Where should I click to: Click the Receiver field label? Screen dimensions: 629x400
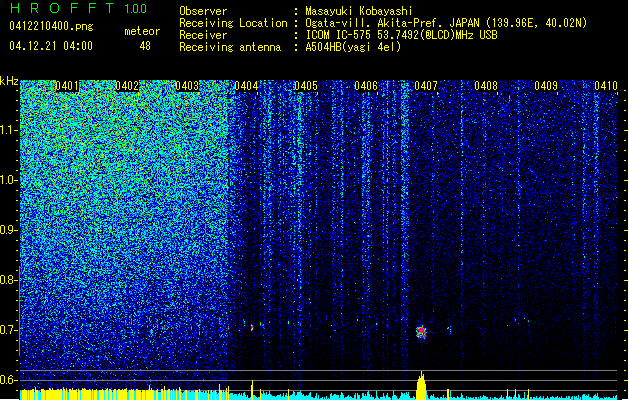click(x=203, y=35)
